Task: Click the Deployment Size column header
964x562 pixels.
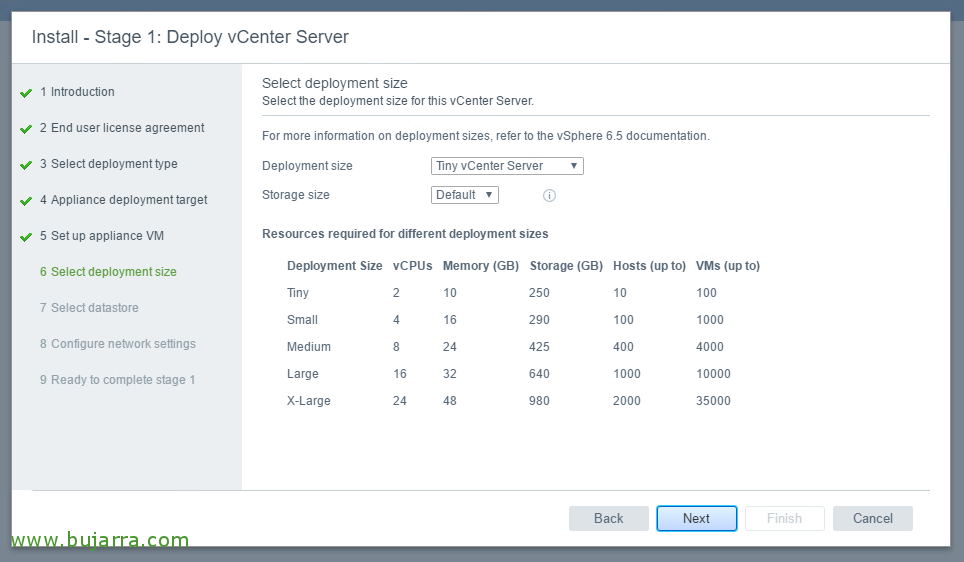Action: pyautogui.click(x=334, y=266)
